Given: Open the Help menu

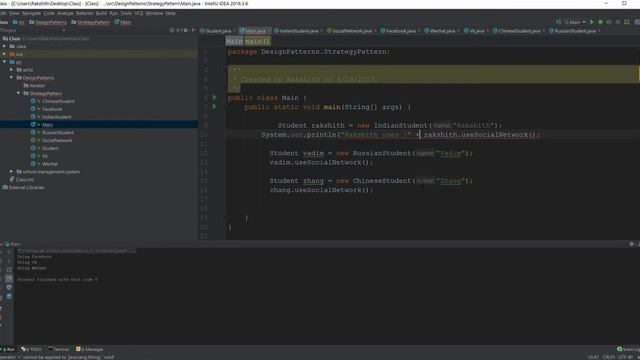Looking at the screenshot, I should point(171,13).
